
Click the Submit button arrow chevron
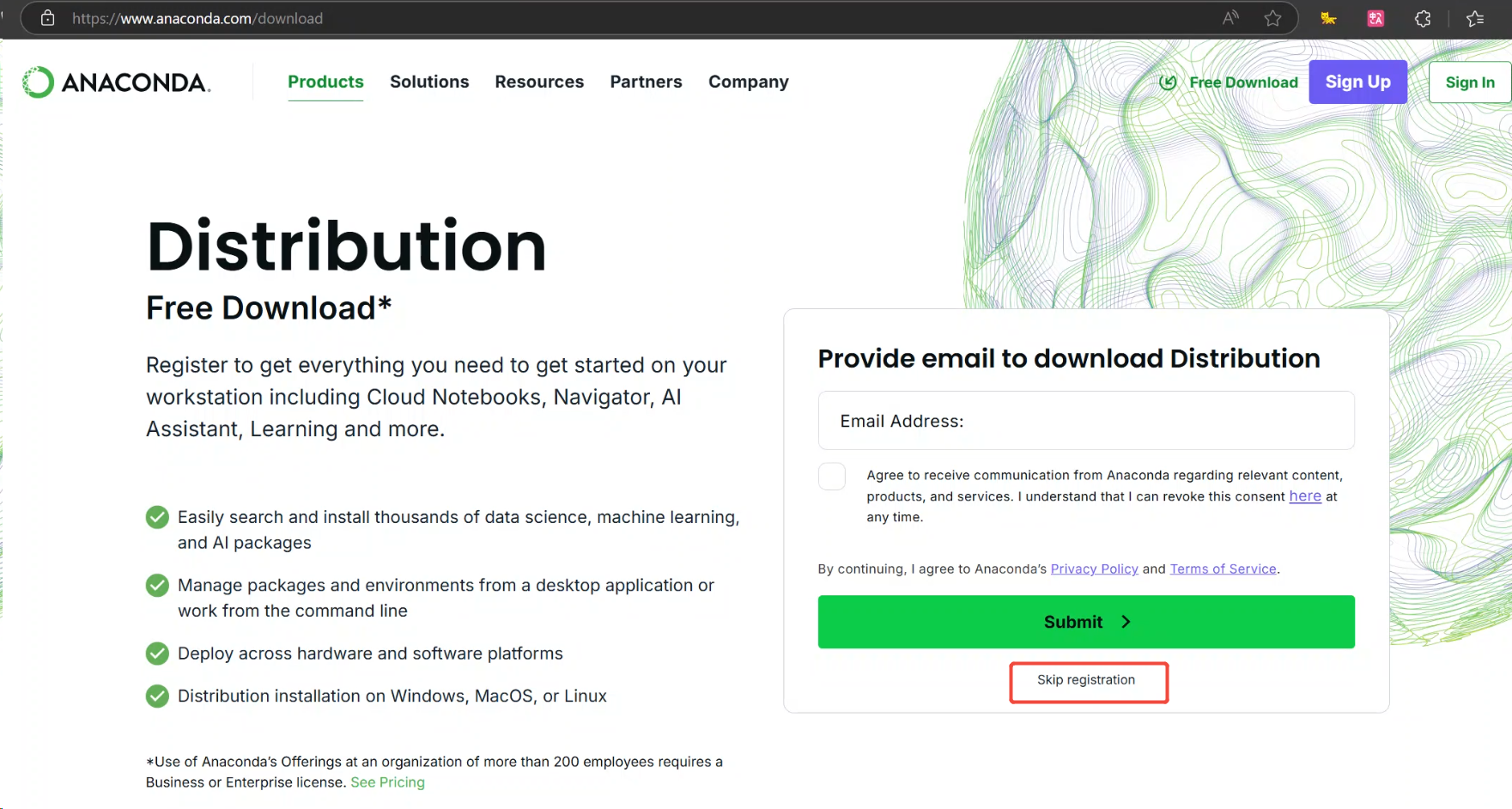(1126, 622)
